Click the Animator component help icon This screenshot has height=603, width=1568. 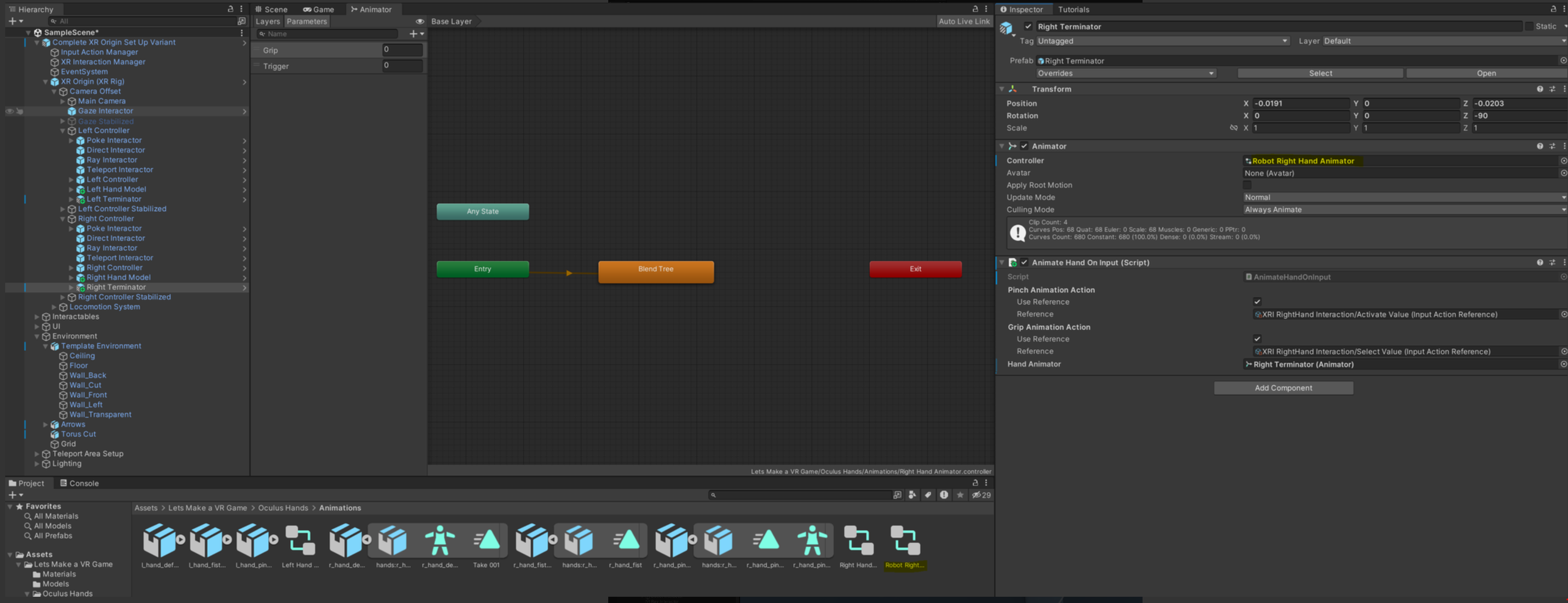pyautogui.click(x=1539, y=146)
